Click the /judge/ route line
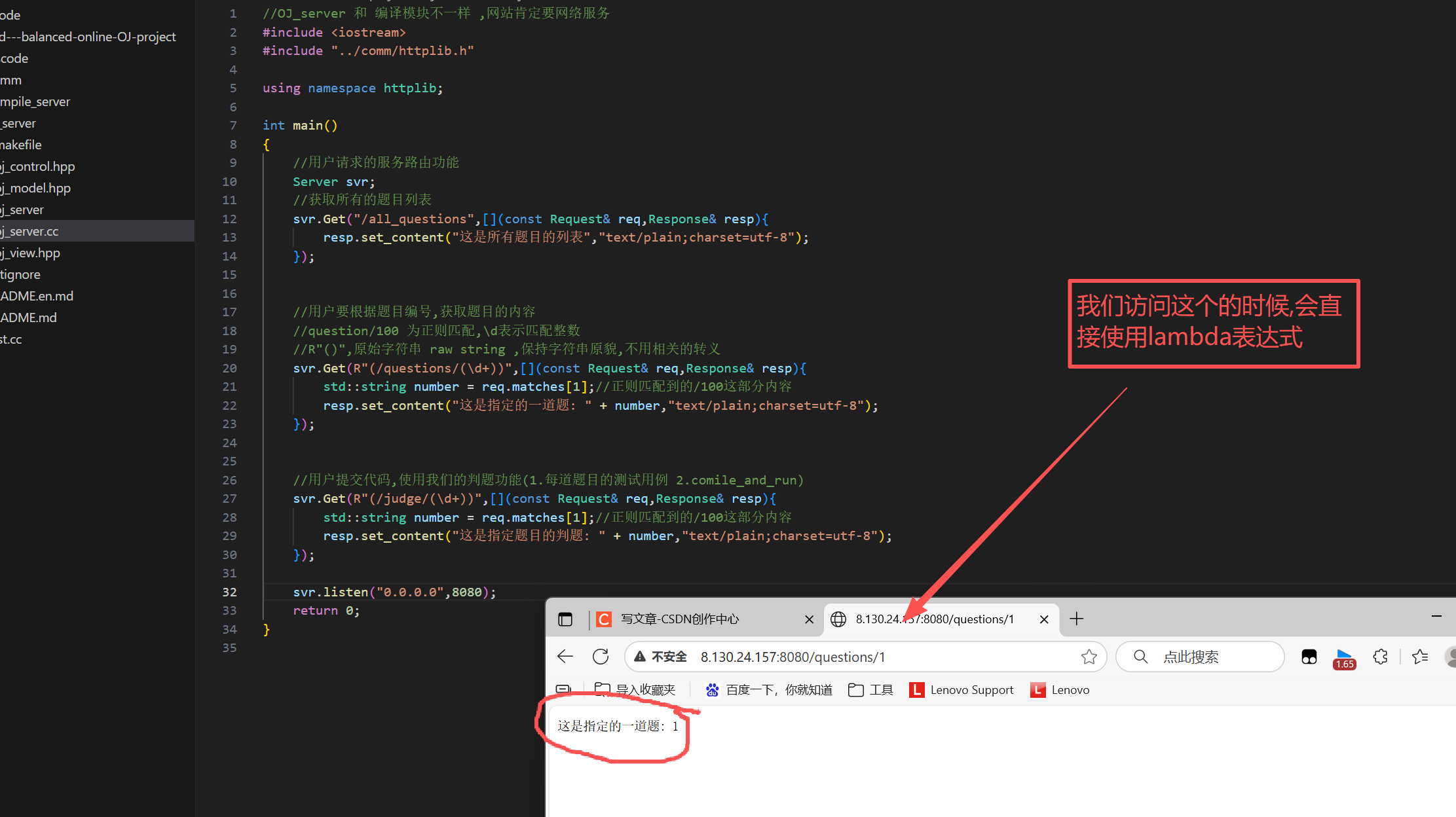1456x817 pixels. coord(534,498)
